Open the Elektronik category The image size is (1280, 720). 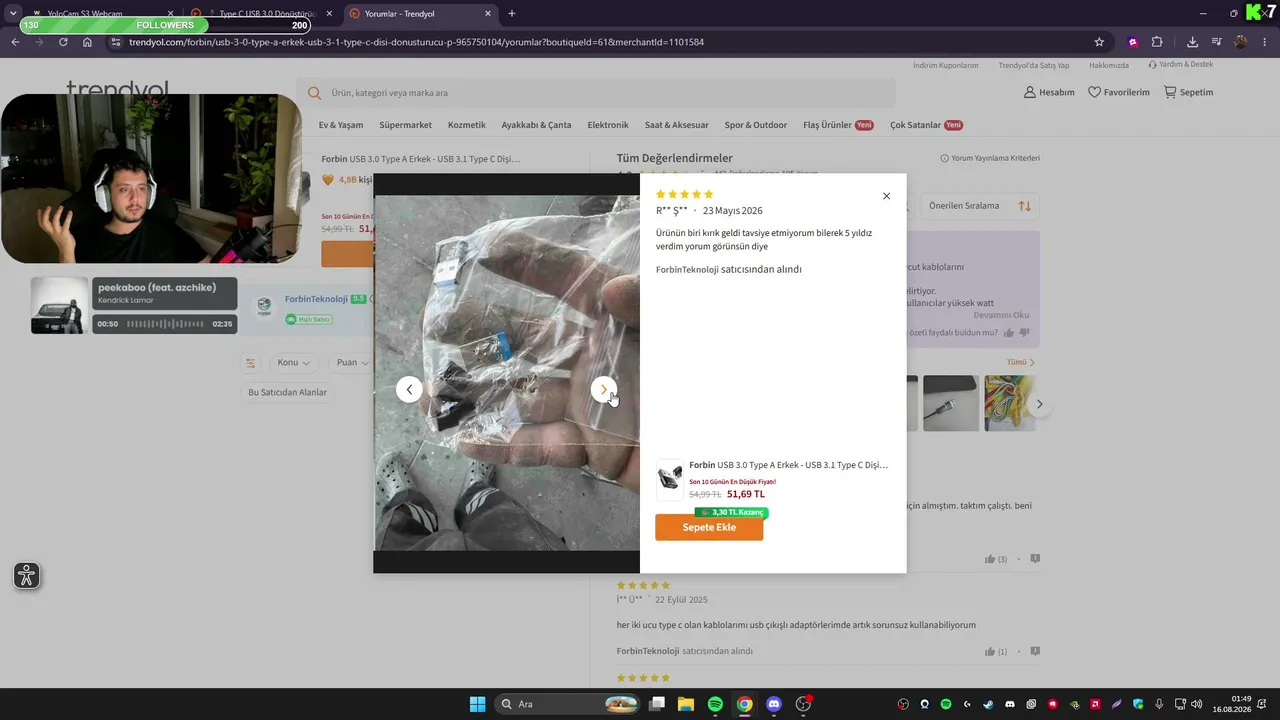[608, 125]
